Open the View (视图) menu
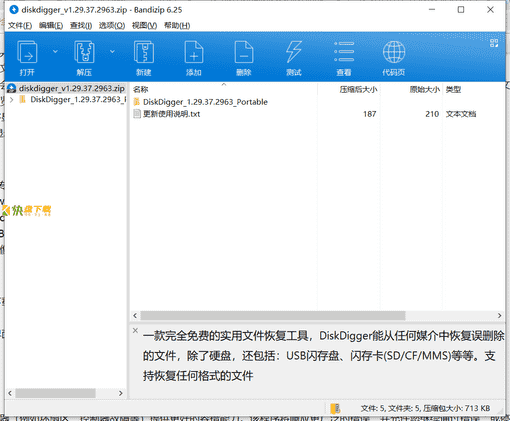The height and width of the screenshot is (421, 510). [144, 25]
